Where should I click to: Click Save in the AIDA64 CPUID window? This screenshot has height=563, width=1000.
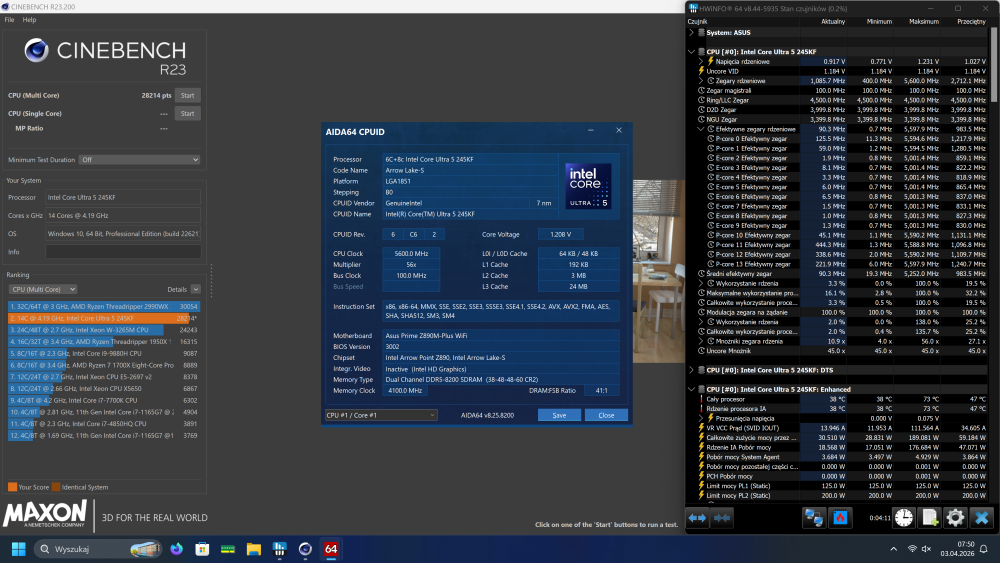click(x=559, y=415)
